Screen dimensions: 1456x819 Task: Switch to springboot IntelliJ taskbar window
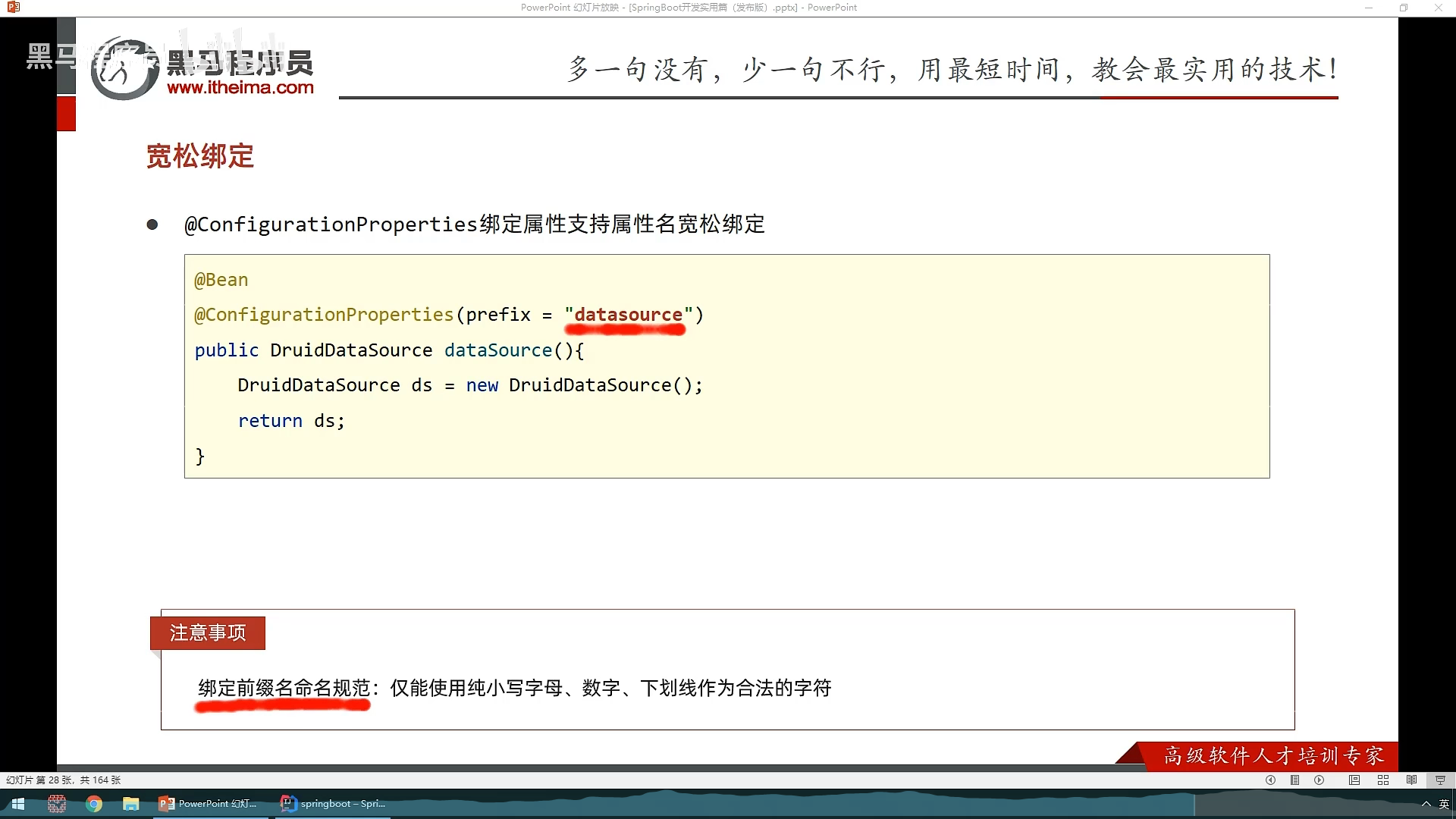coord(334,804)
